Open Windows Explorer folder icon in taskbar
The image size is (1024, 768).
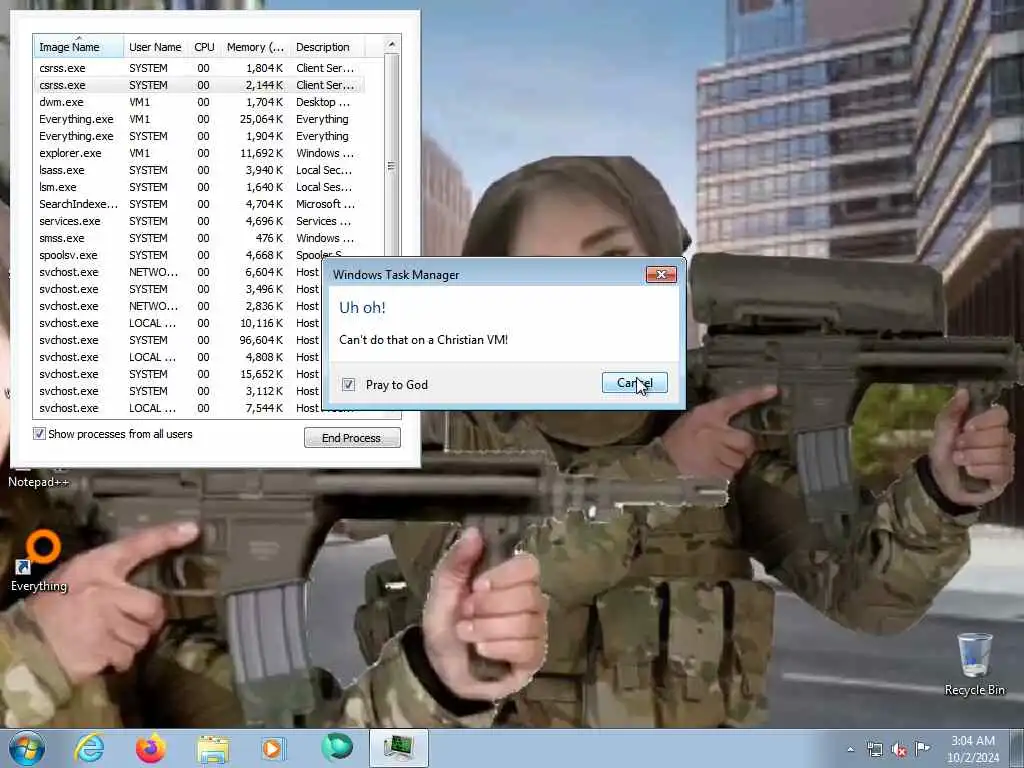[x=213, y=748]
